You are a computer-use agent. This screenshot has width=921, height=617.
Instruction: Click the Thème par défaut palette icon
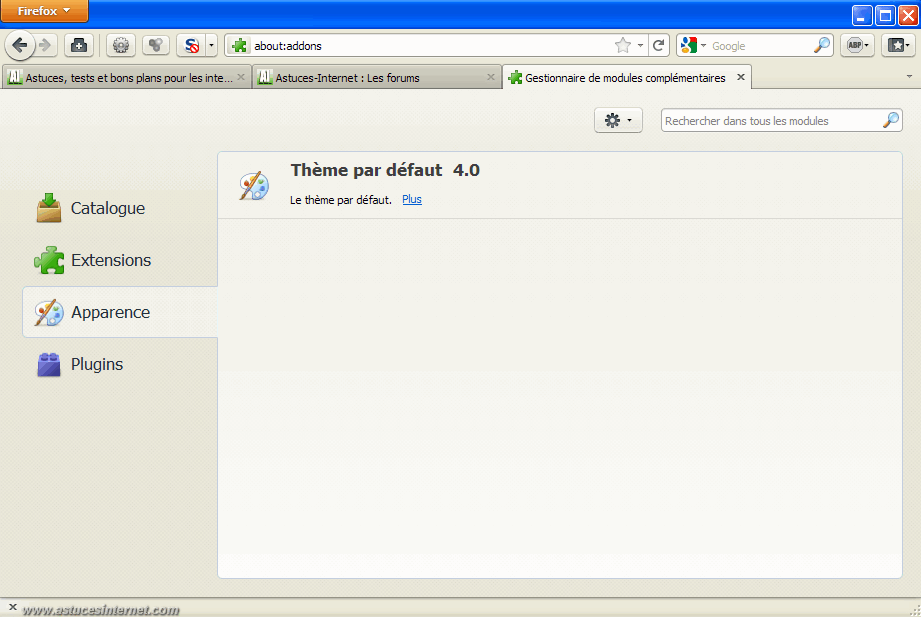[x=254, y=186]
